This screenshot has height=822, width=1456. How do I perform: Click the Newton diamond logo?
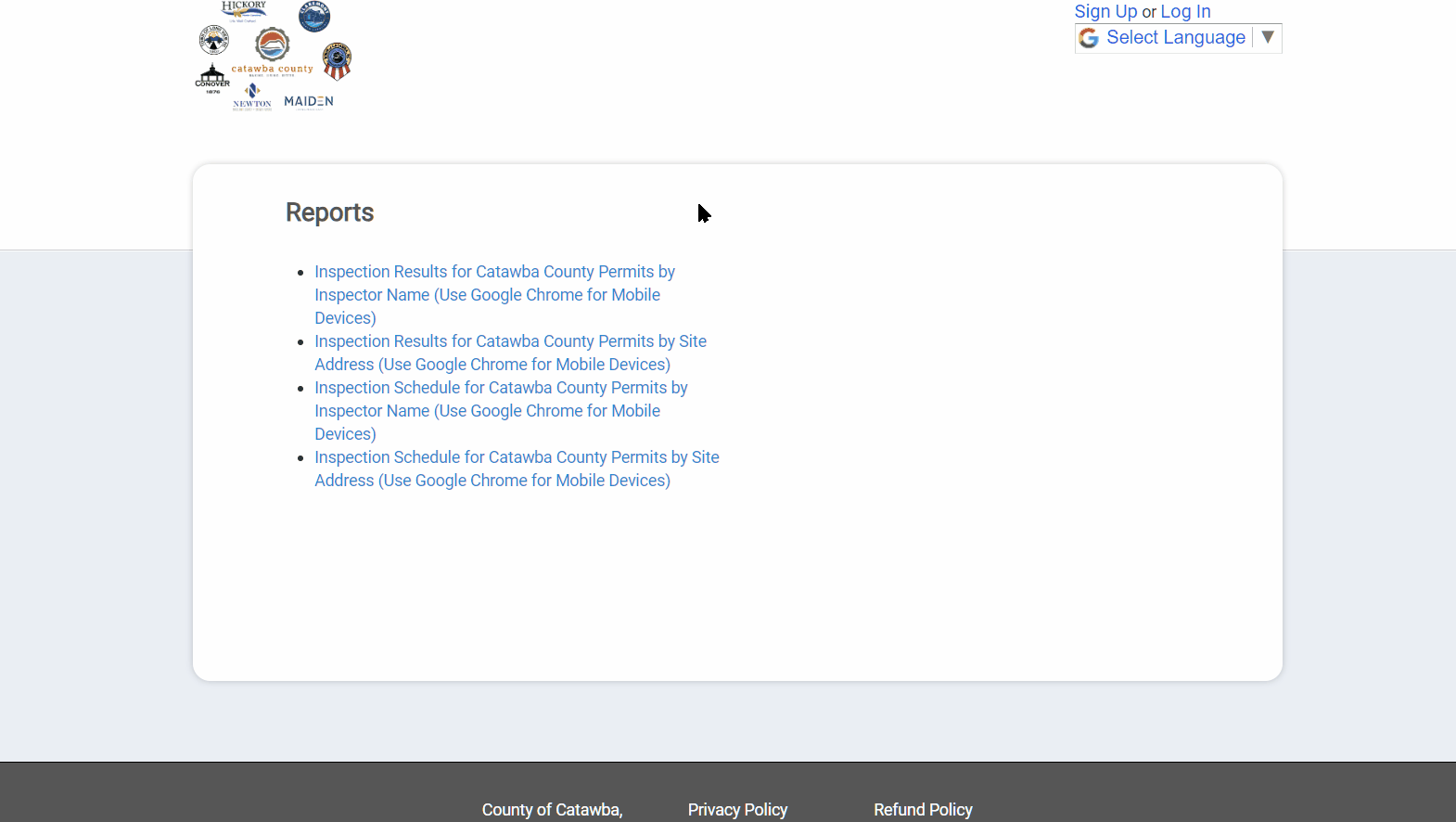pos(252,96)
